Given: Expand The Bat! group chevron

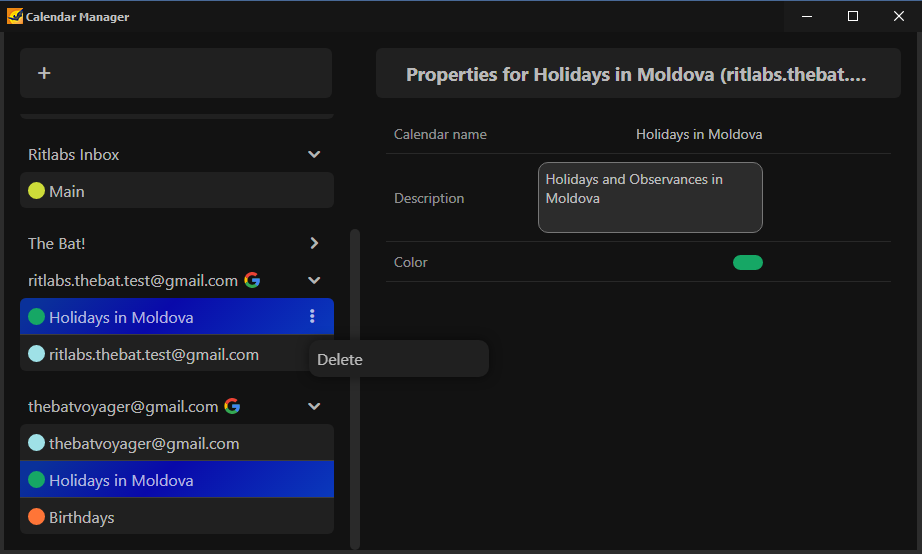Looking at the screenshot, I should coord(314,243).
